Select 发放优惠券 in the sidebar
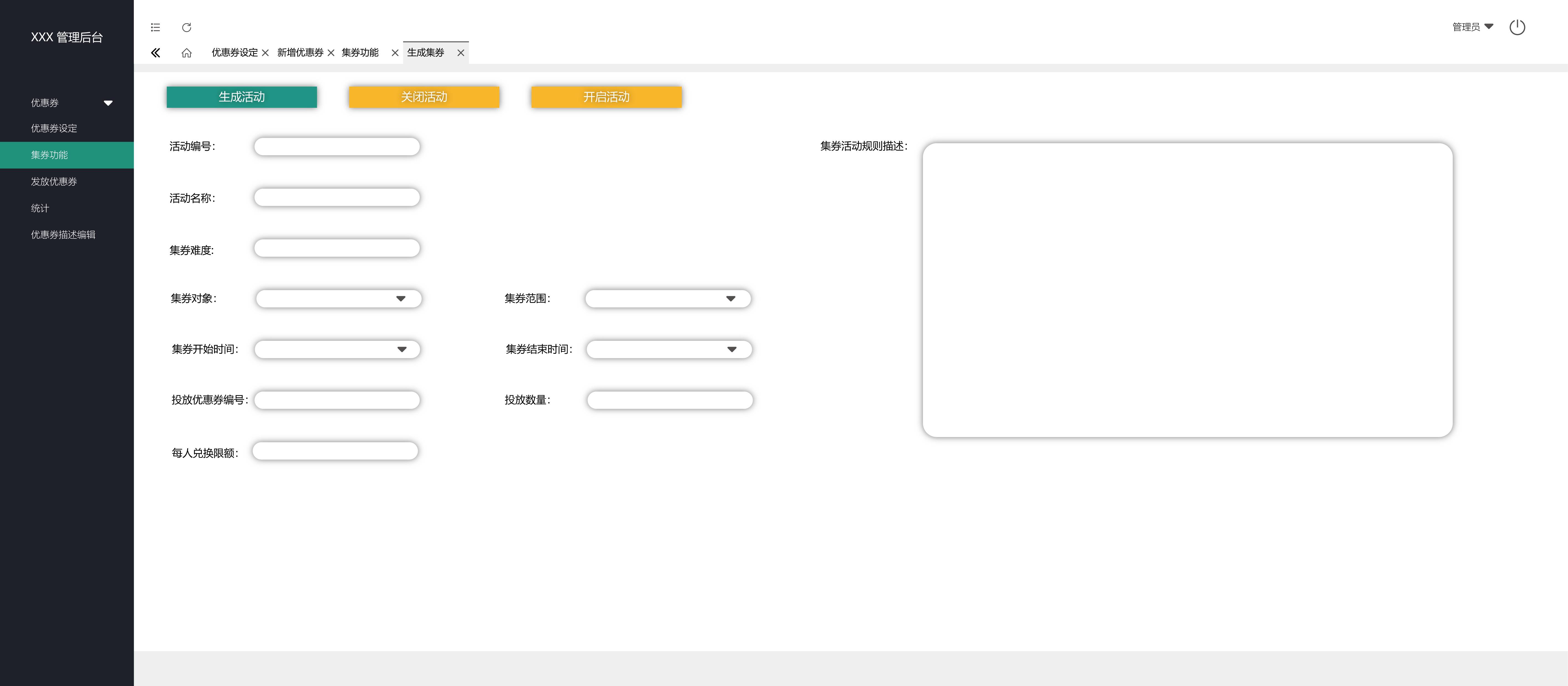This screenshot has height=686, width=1568. (54, 181)
